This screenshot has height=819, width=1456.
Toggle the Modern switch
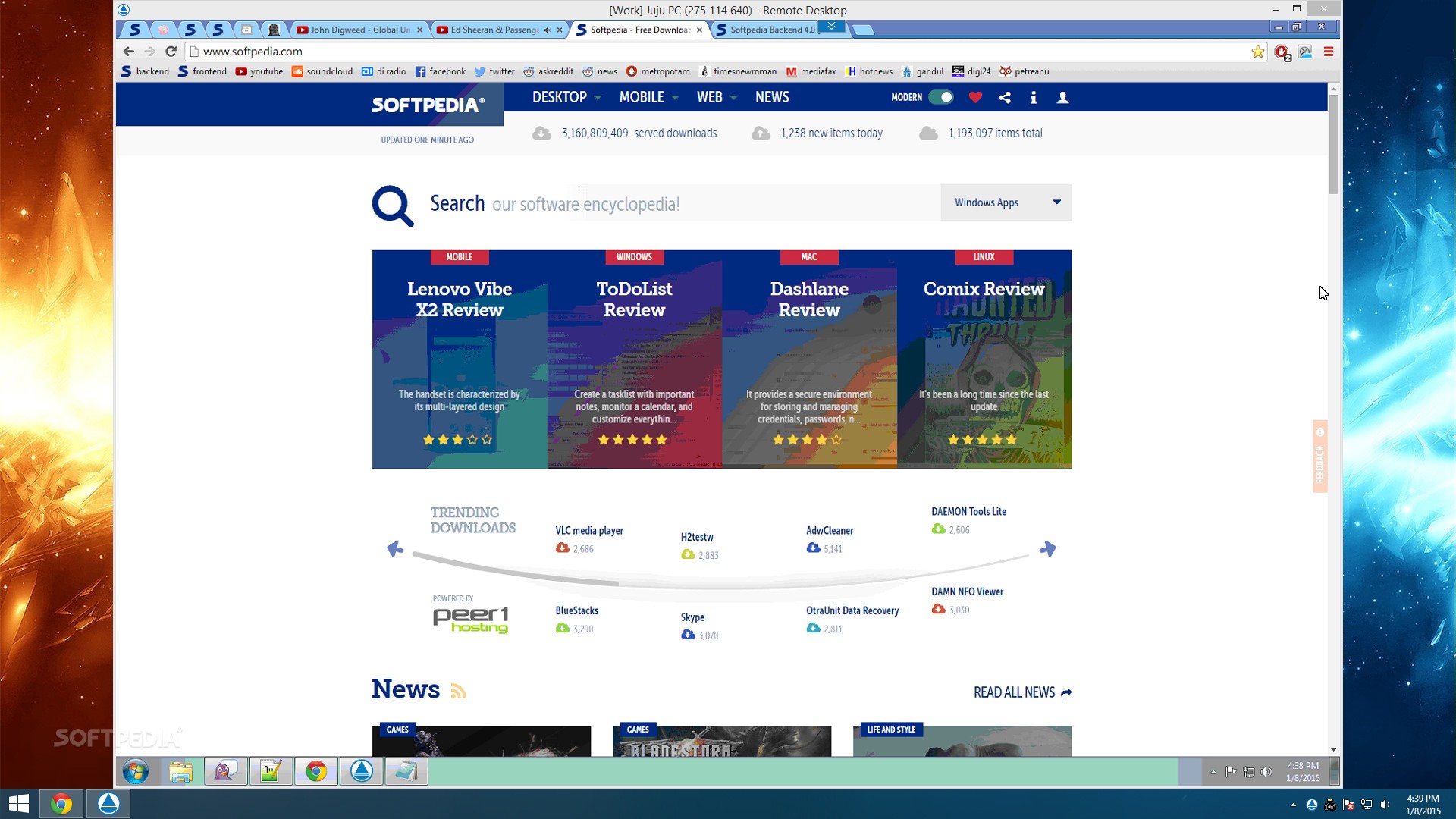tap(940, 97)
